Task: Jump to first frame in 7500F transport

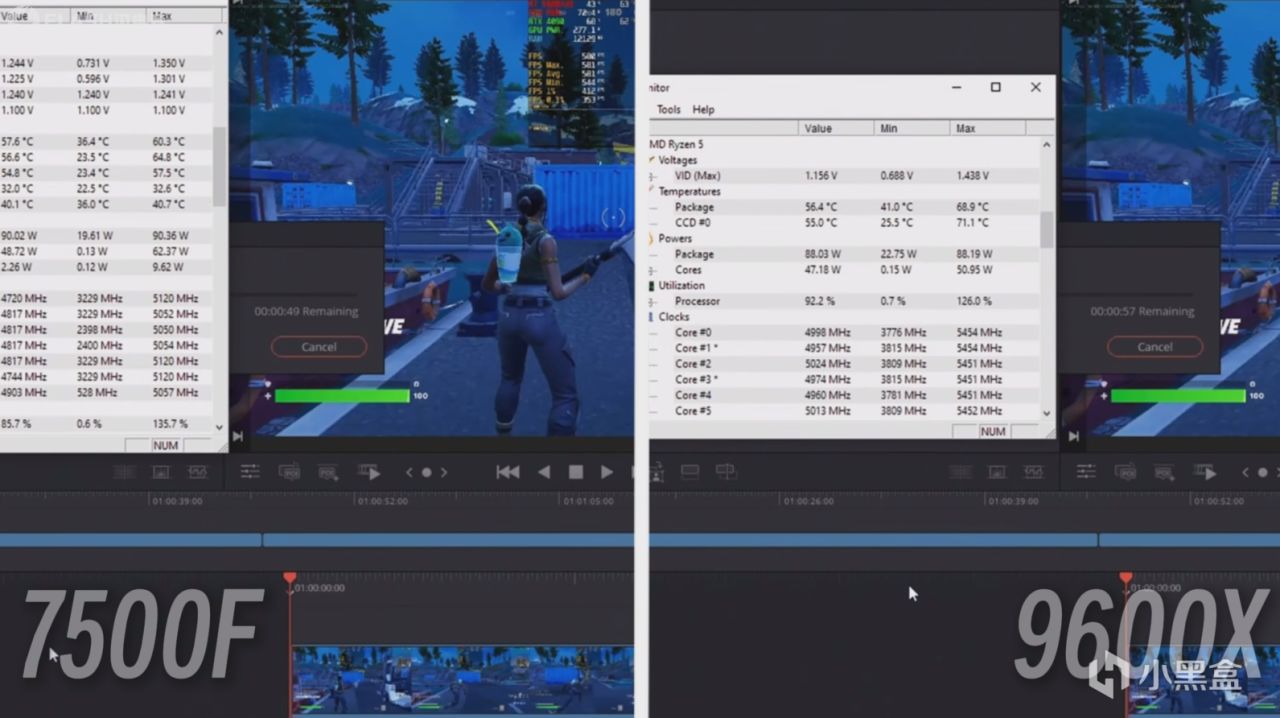Action: point(508,472)
